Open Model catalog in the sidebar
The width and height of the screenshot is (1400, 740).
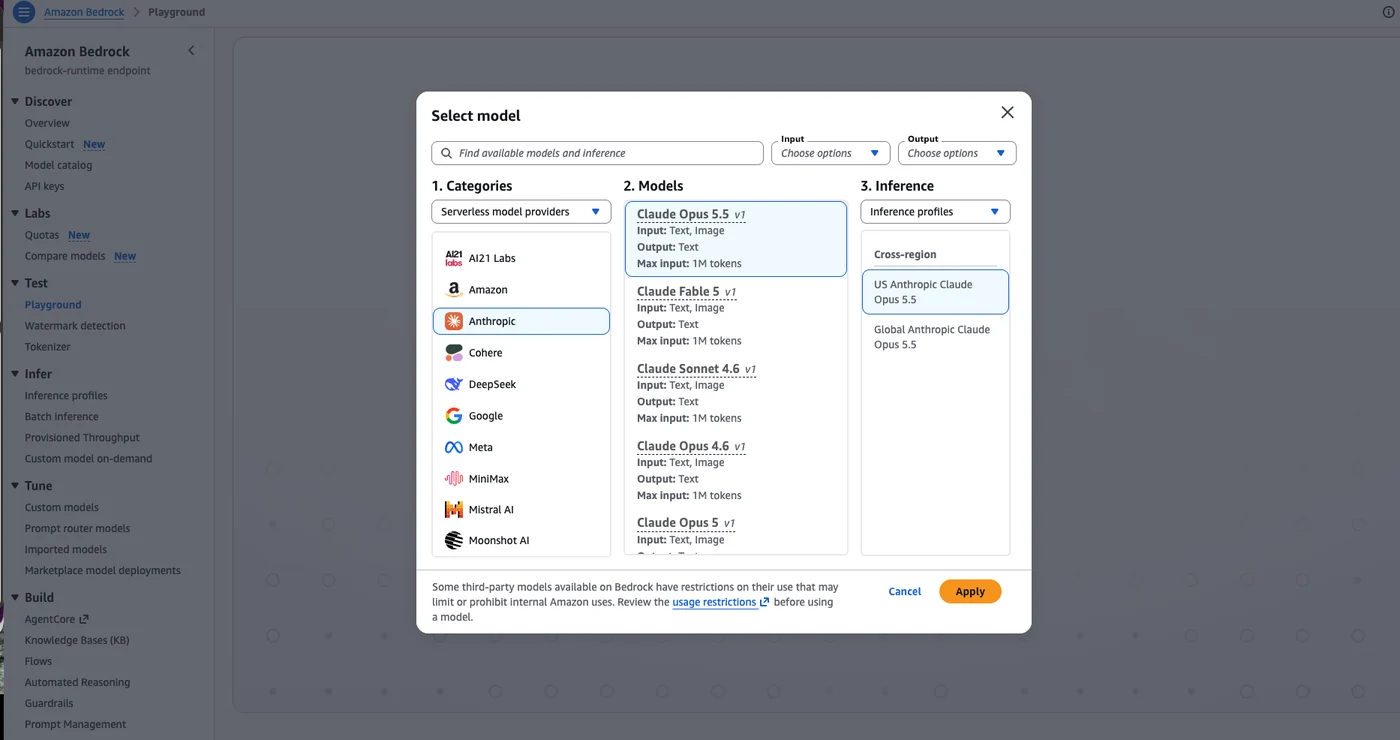click(x=58, y=165)
